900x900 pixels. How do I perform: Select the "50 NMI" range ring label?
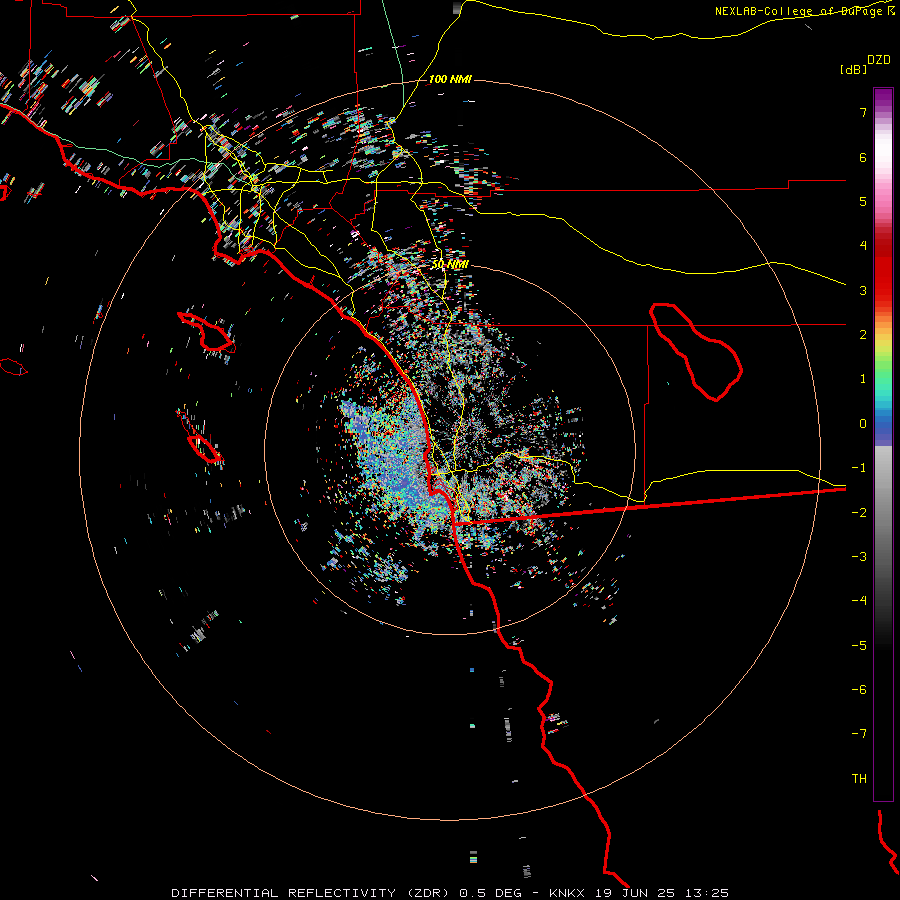(450, 265)
